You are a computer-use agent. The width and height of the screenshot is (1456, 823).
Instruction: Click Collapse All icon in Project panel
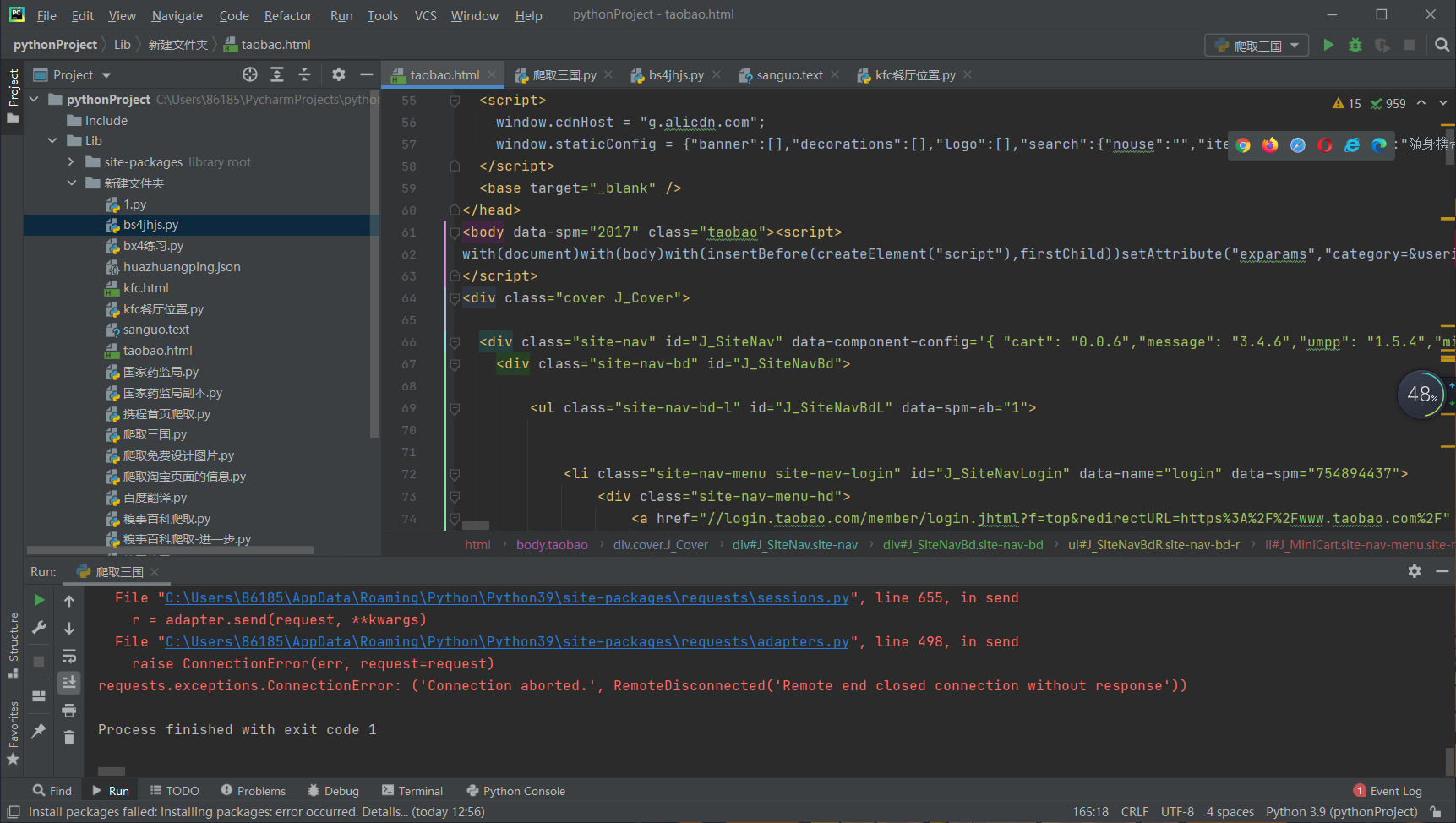(304, 74)
